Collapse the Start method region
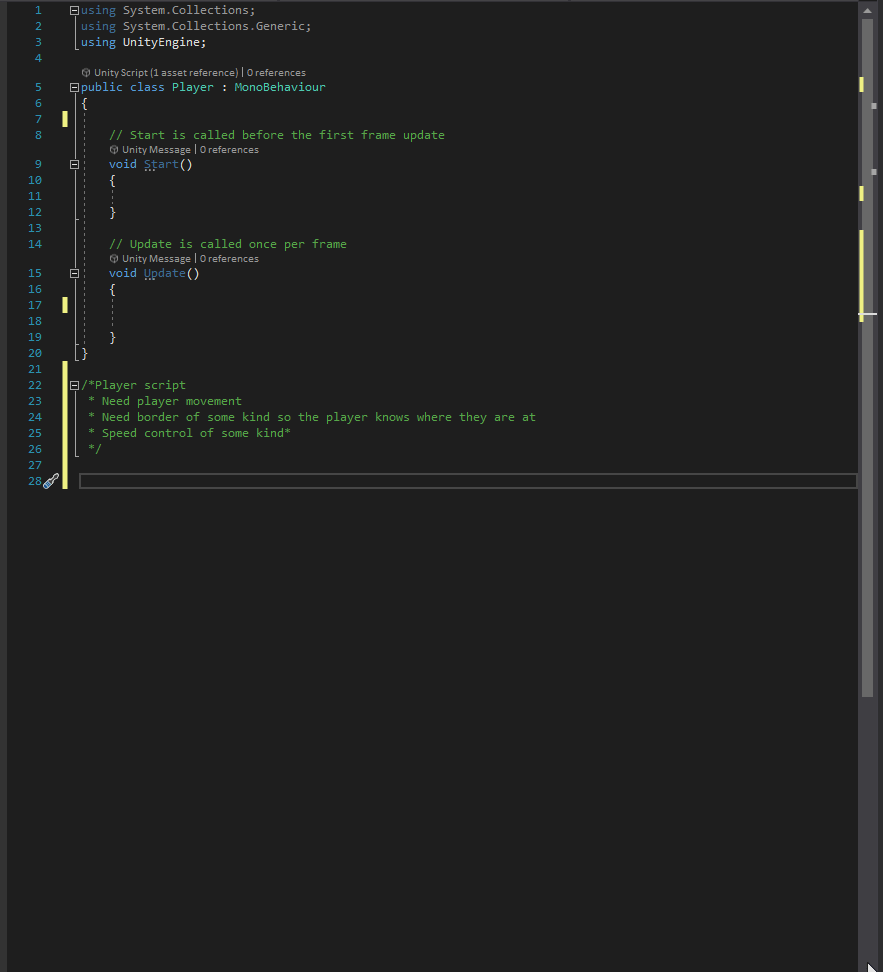The image size is (883, 972). pyautogui.click(x=74, y=164)
